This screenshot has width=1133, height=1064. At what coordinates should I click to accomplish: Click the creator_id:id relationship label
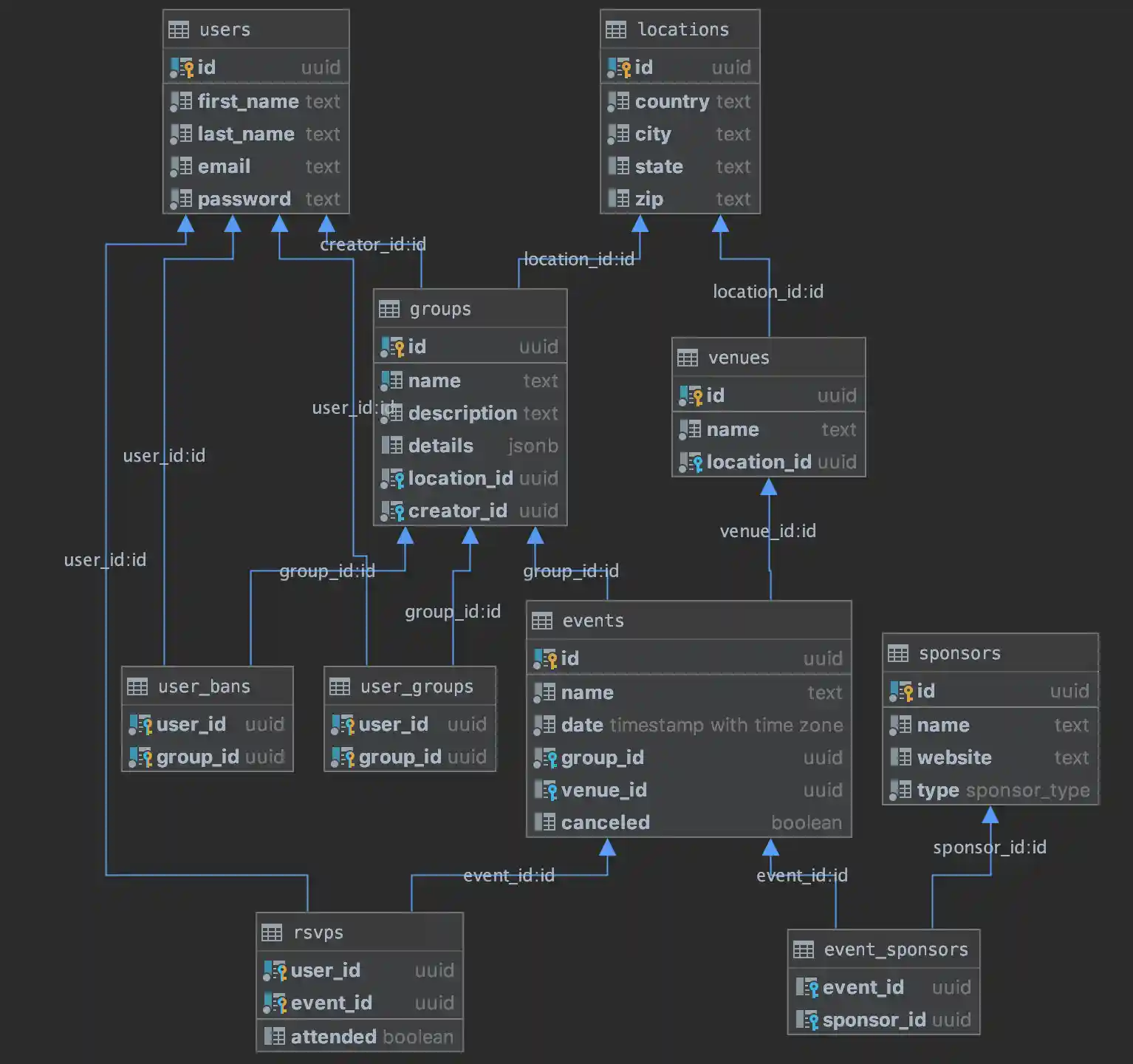[373, 245]
